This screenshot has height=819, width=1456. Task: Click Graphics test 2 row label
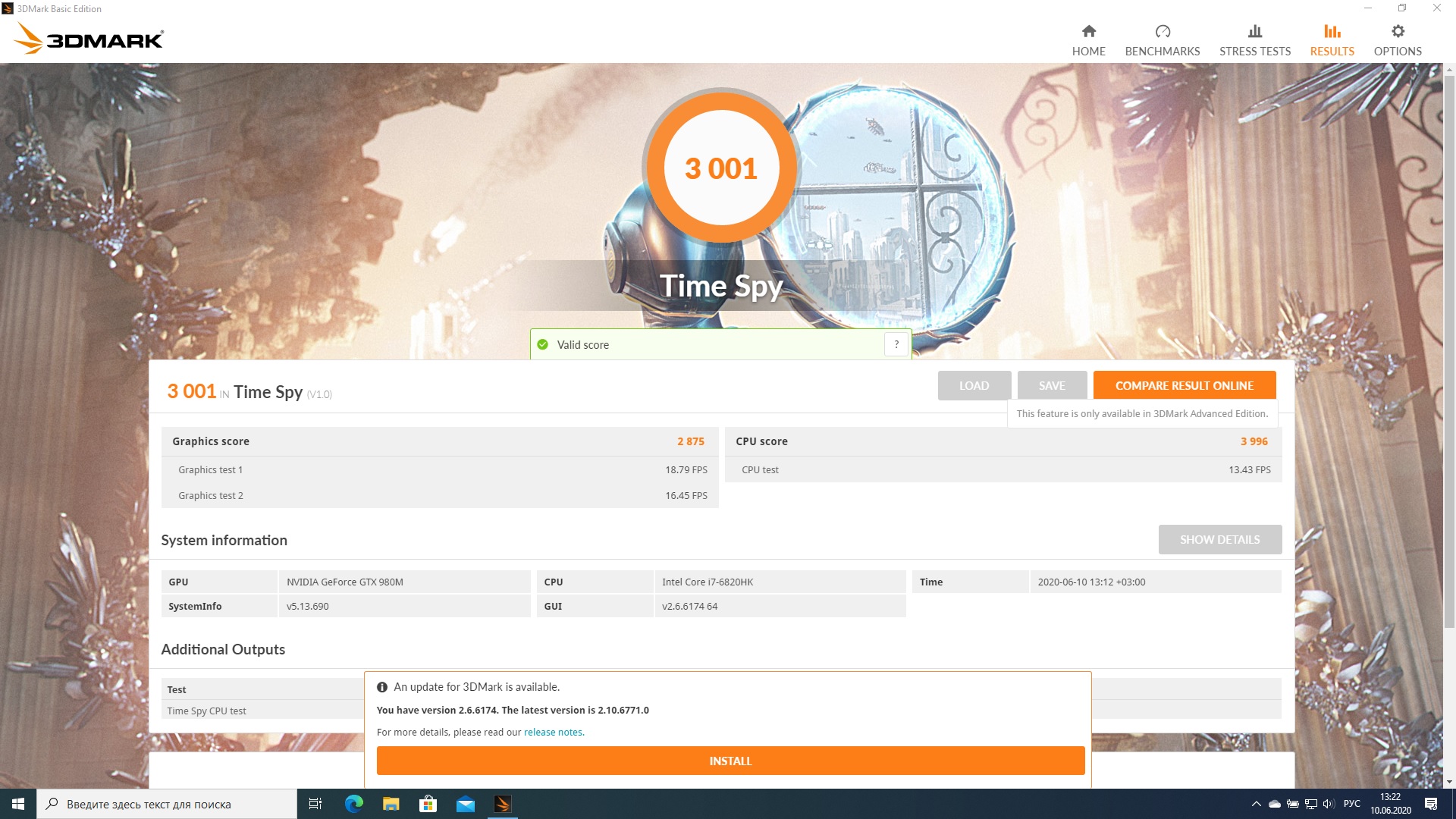tap(210, 496)
